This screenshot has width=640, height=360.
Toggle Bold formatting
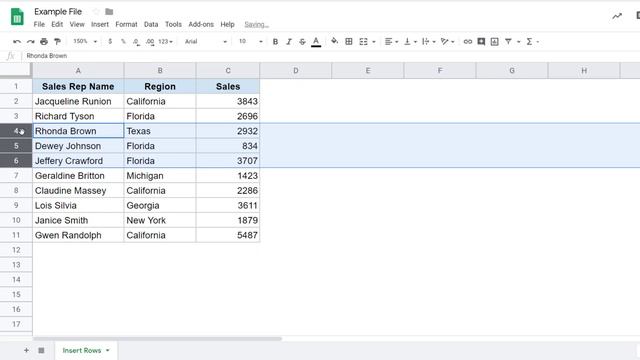[276, 42]
